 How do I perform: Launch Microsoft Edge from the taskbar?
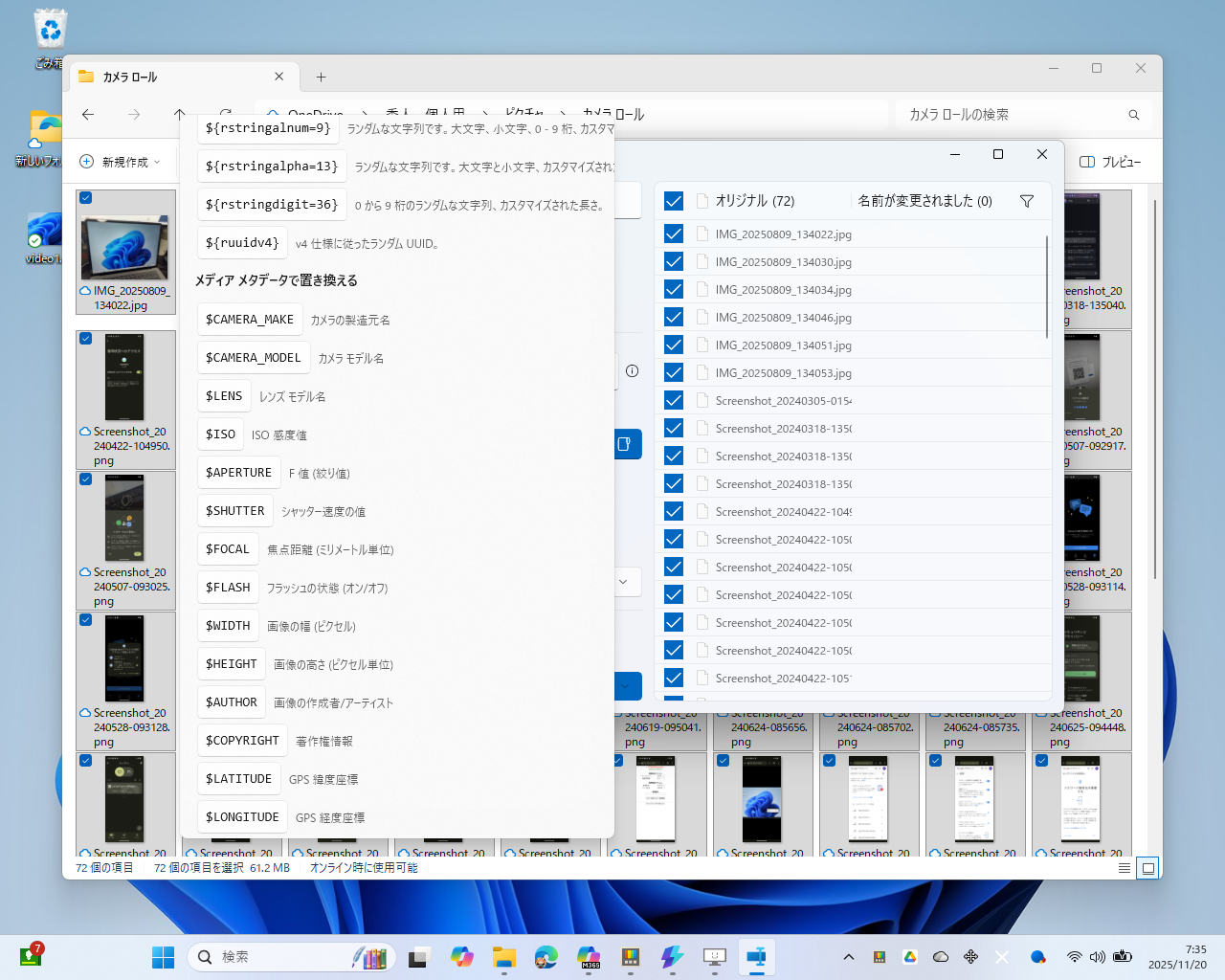[545, 956]
